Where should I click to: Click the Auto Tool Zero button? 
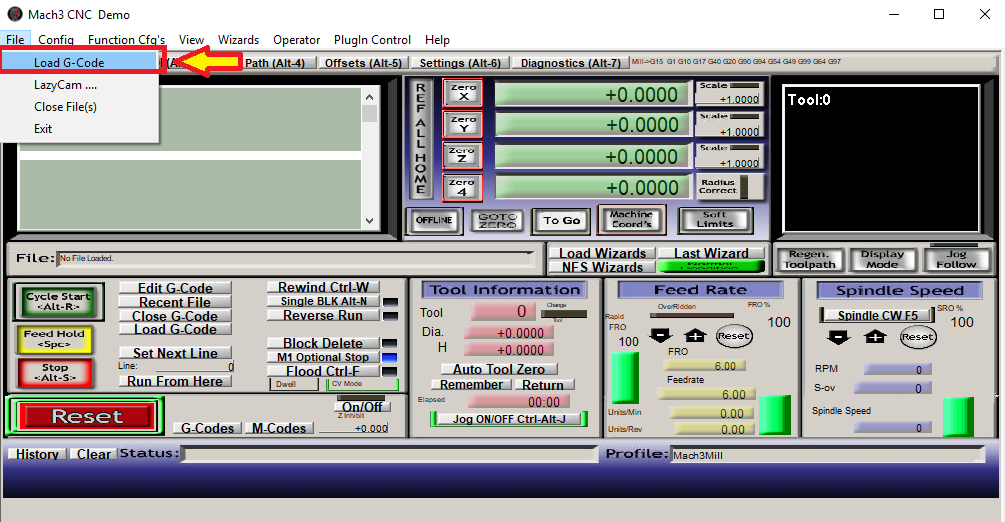(x=499, y=369)
